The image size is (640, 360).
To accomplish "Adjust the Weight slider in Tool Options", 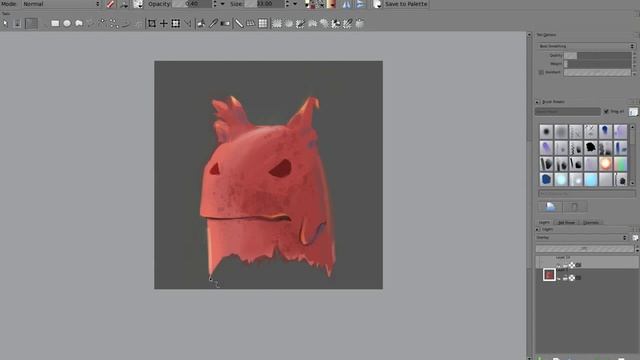I will pos(598,64).
